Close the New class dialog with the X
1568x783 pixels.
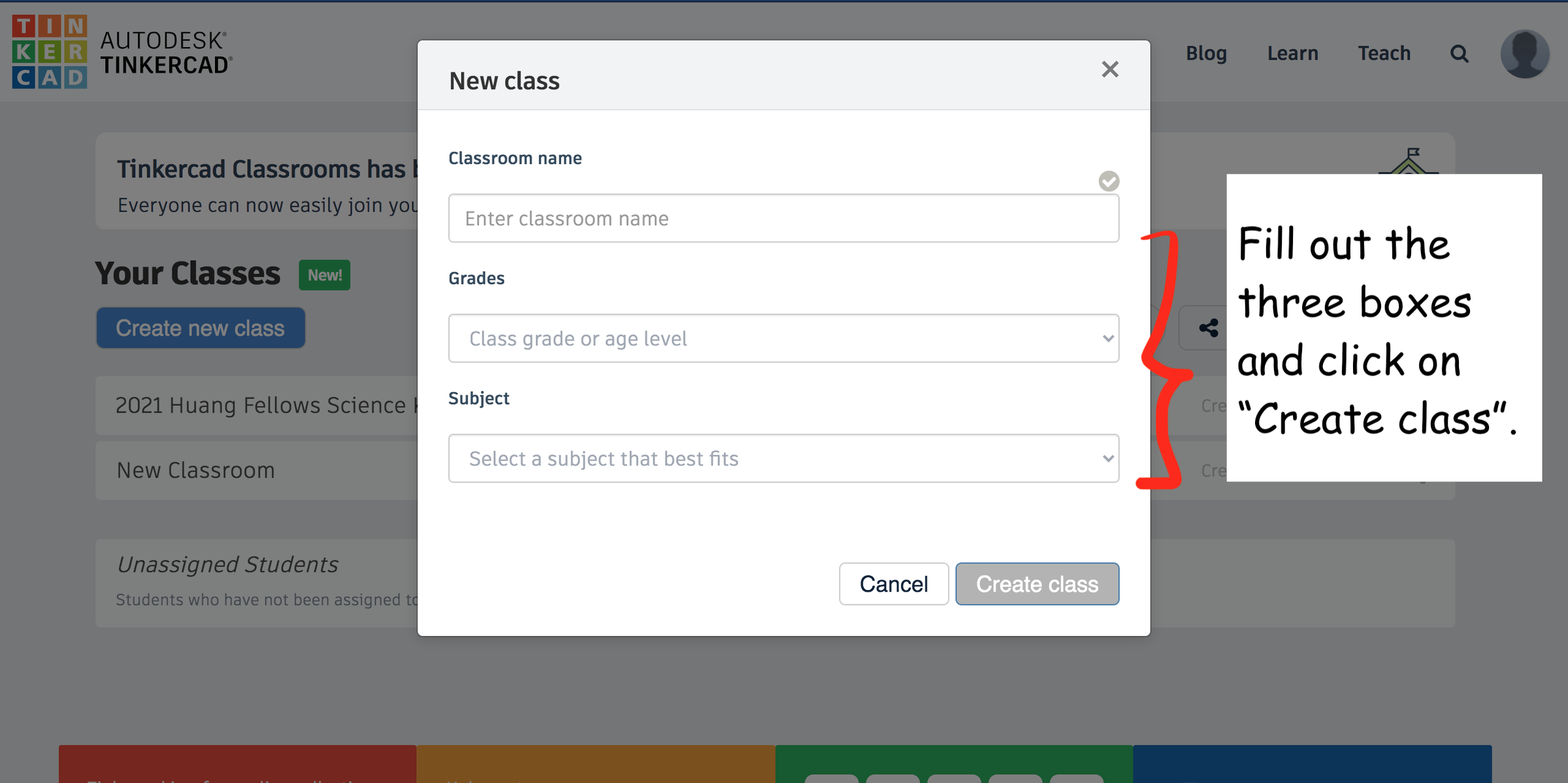pyautogui.click(x=1110, y=69)
